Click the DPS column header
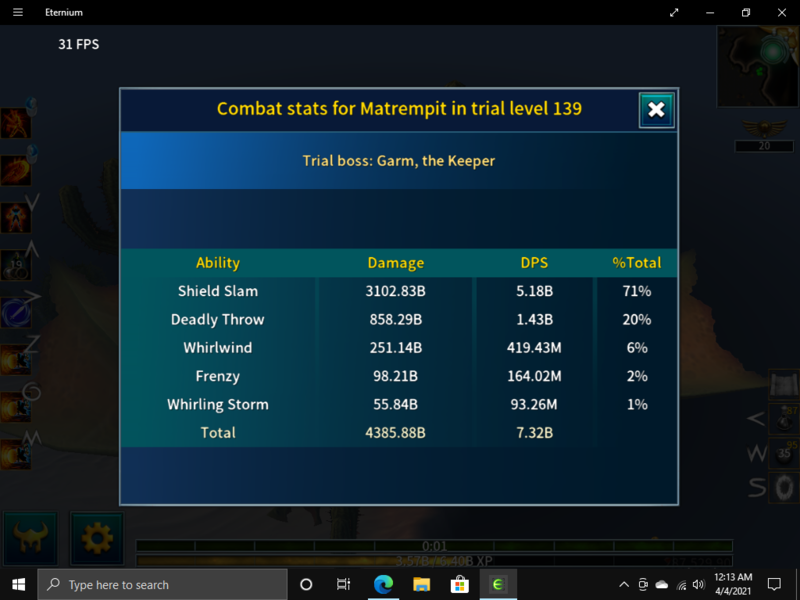The image size is (800, 600). (x=534, y=263)
